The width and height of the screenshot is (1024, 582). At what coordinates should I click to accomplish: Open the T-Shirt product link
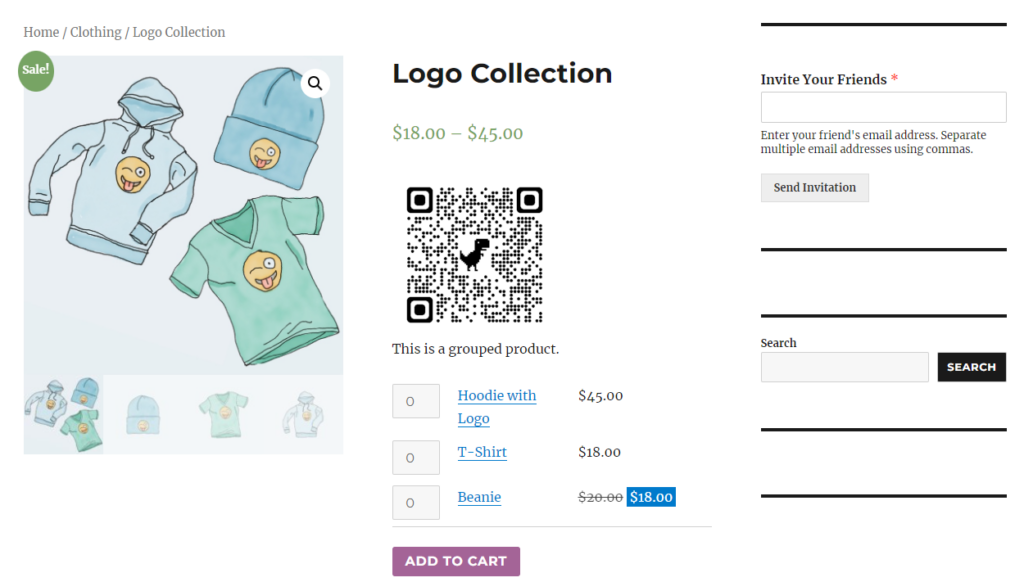(x=482, y=452)
